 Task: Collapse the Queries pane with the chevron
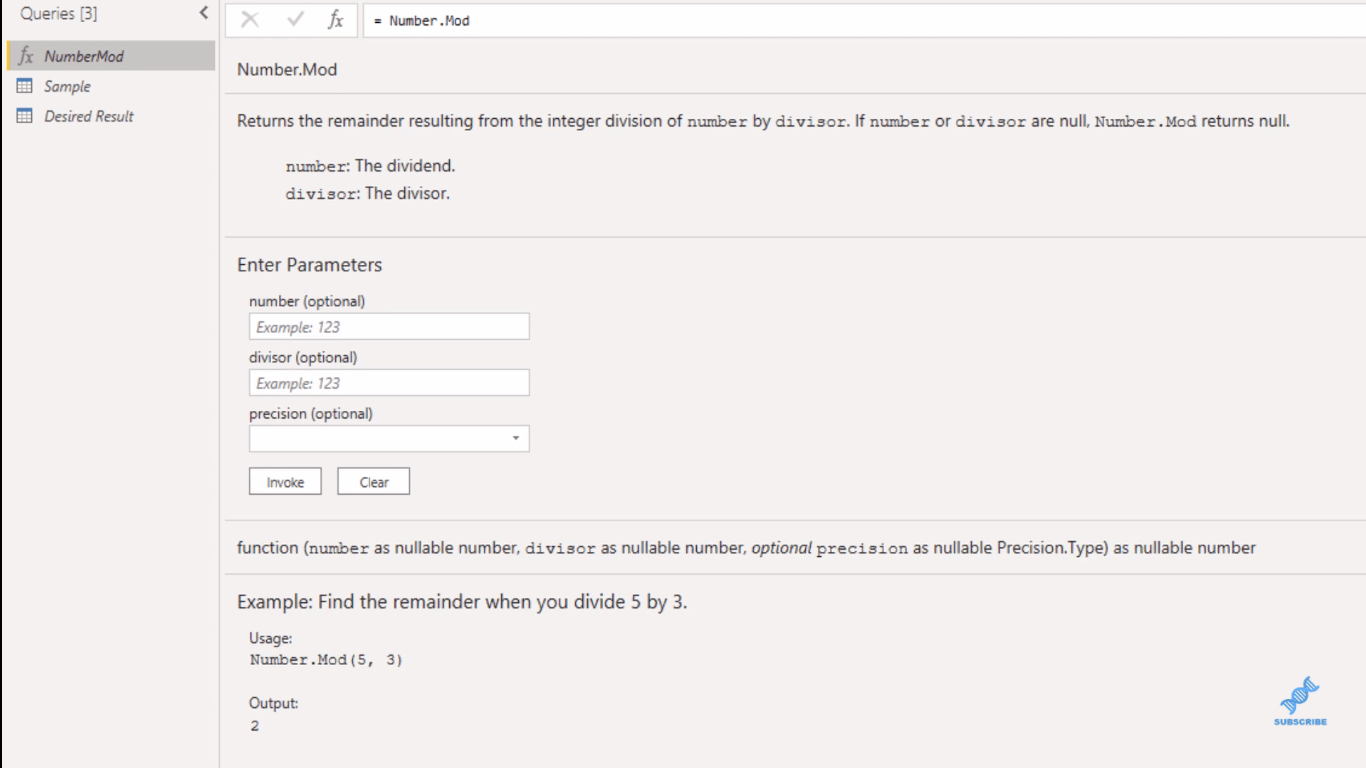204,13
